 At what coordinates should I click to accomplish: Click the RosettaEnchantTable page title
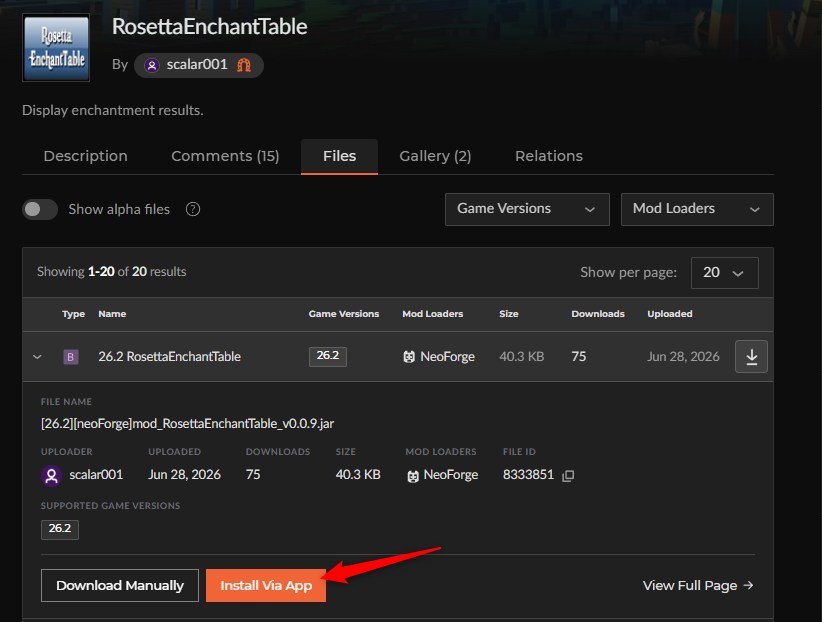(210, 27)
